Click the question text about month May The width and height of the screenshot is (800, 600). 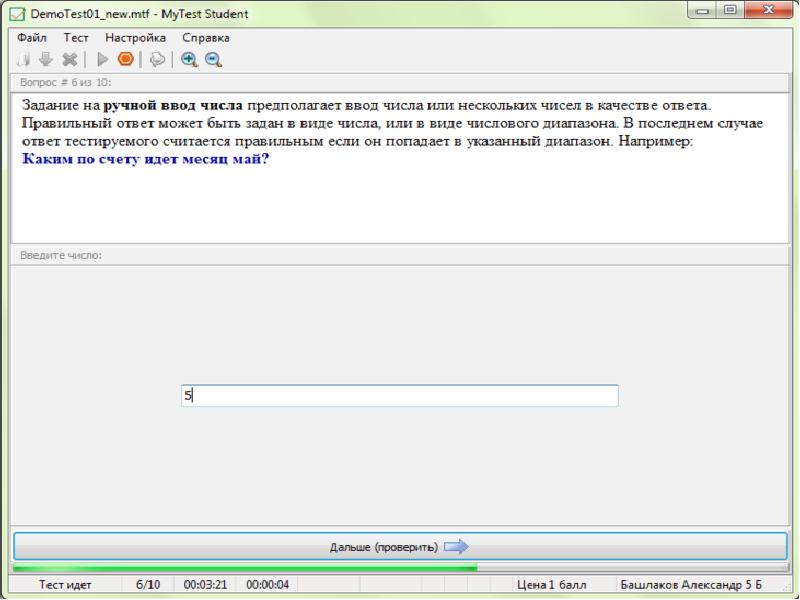146,160
